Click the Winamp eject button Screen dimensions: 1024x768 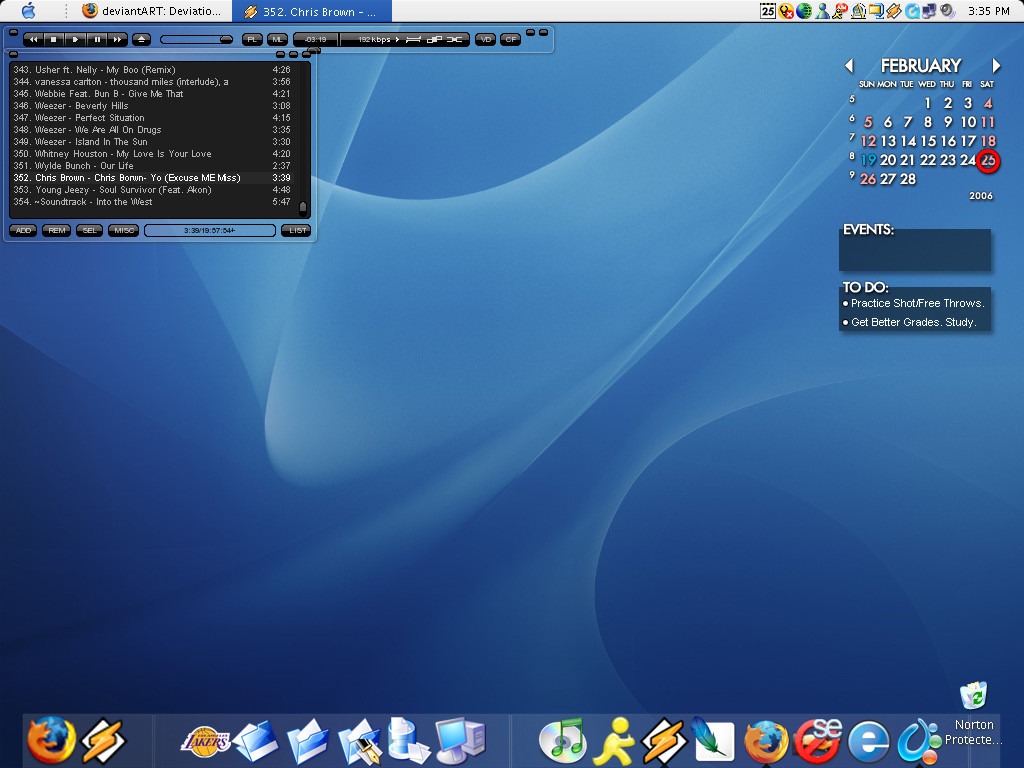(141, 39)
